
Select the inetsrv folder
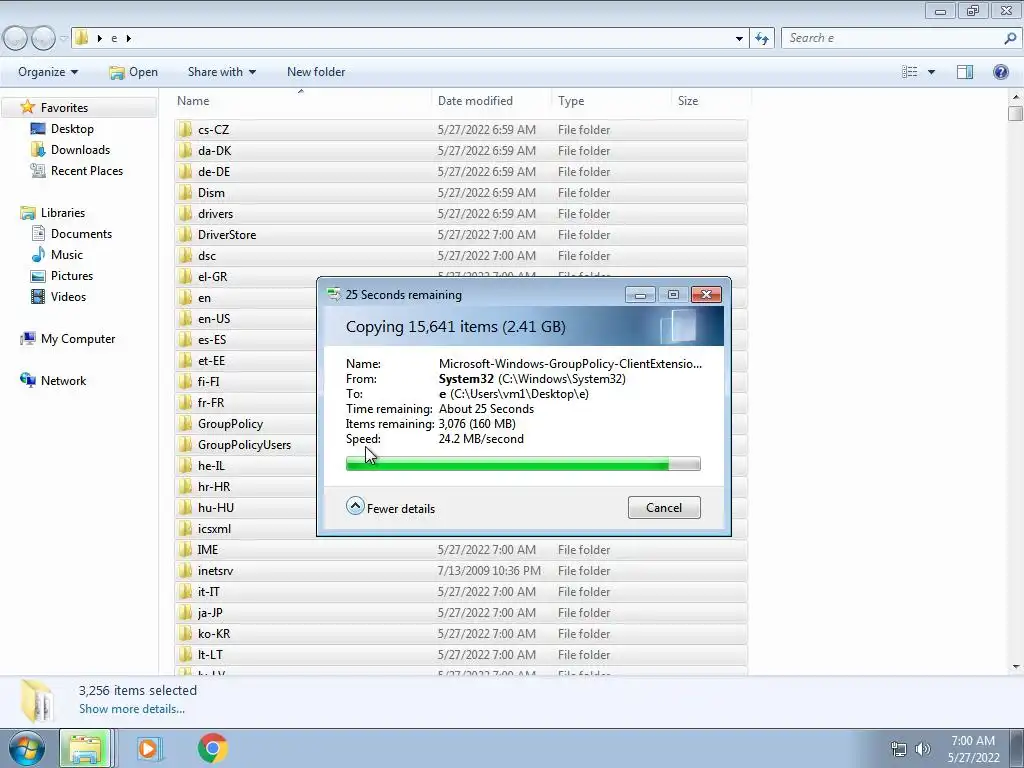[460, 570]
